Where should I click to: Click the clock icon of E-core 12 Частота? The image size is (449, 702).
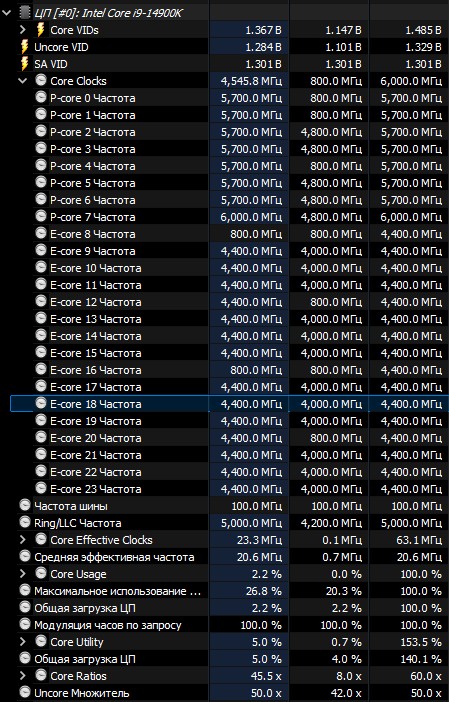click(41, 302)
